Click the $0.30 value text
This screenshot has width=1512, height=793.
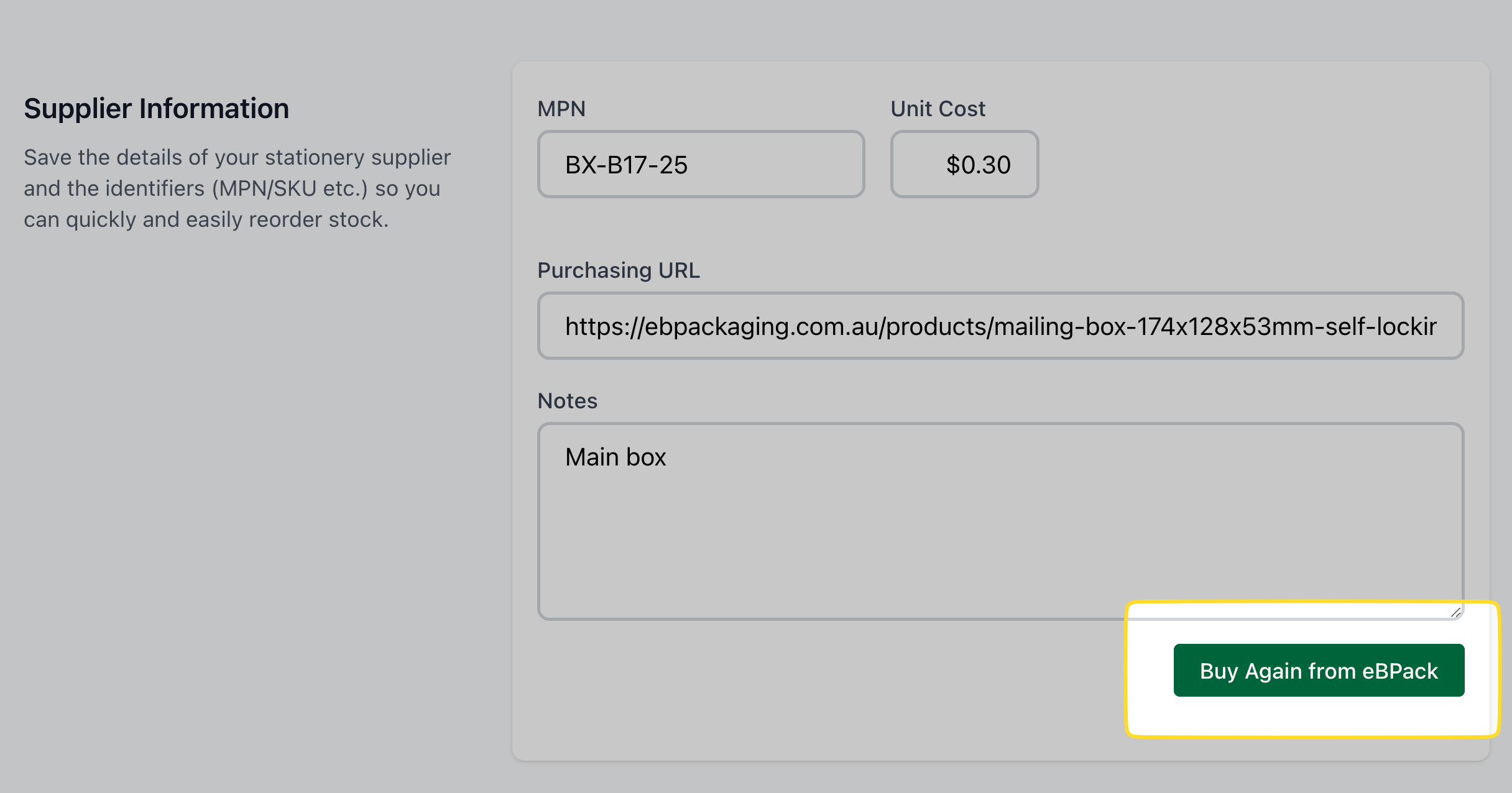(x=978, y=165)
